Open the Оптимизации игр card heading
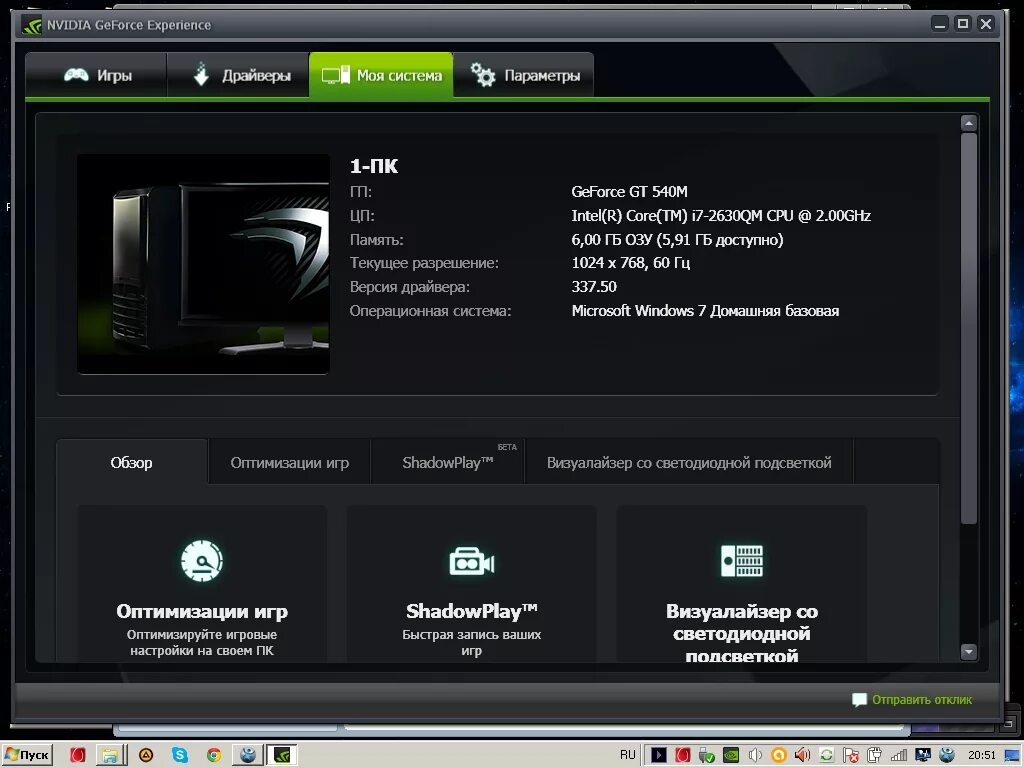 [202, 611]
